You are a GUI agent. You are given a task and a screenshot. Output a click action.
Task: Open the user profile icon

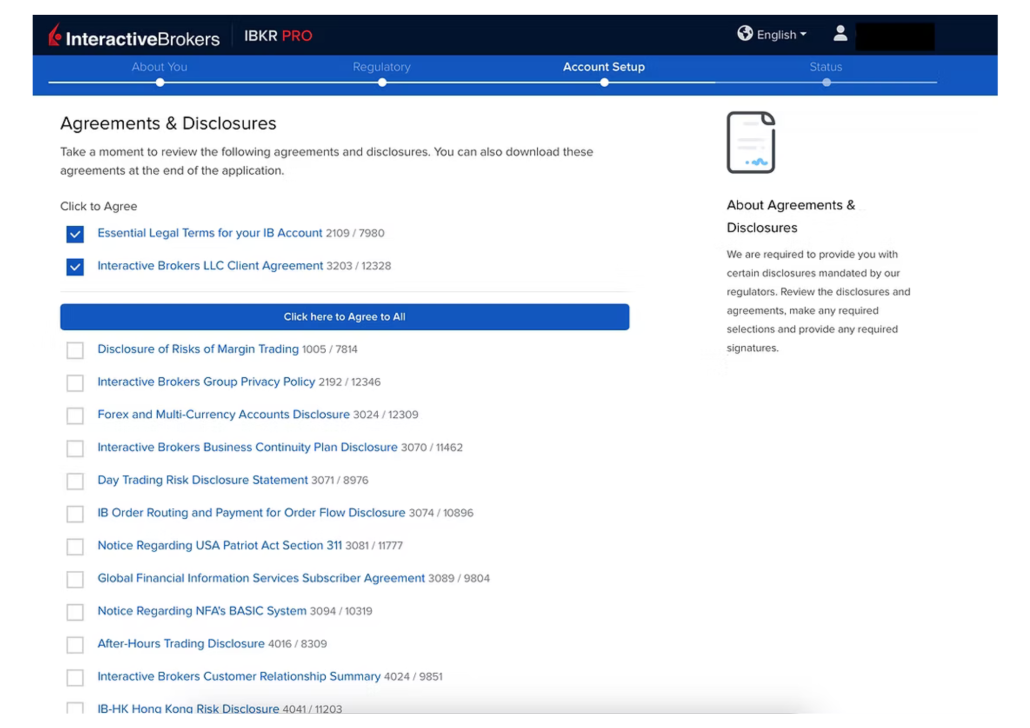point(840,34)
